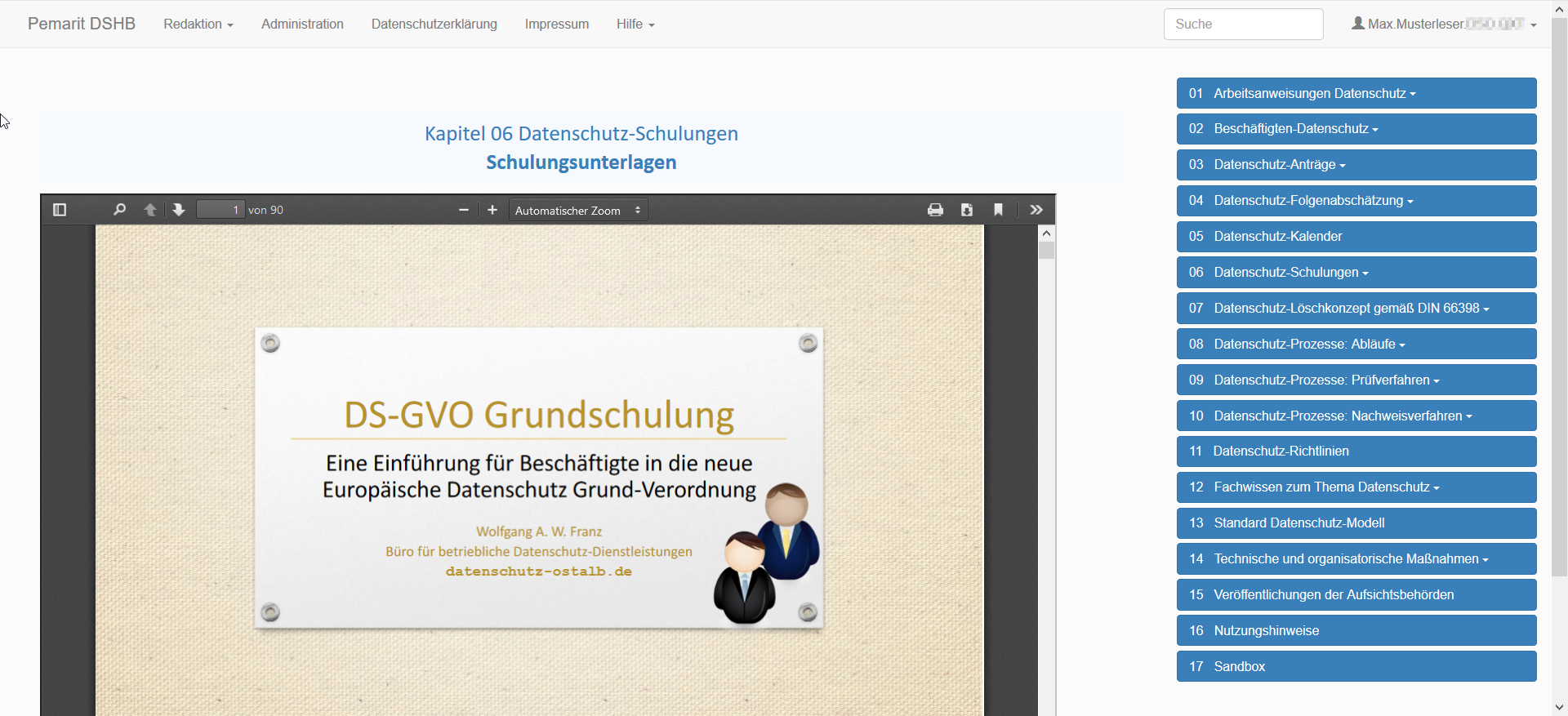
Task: Click the bookmark current view icon
Action: coord(998,210)
